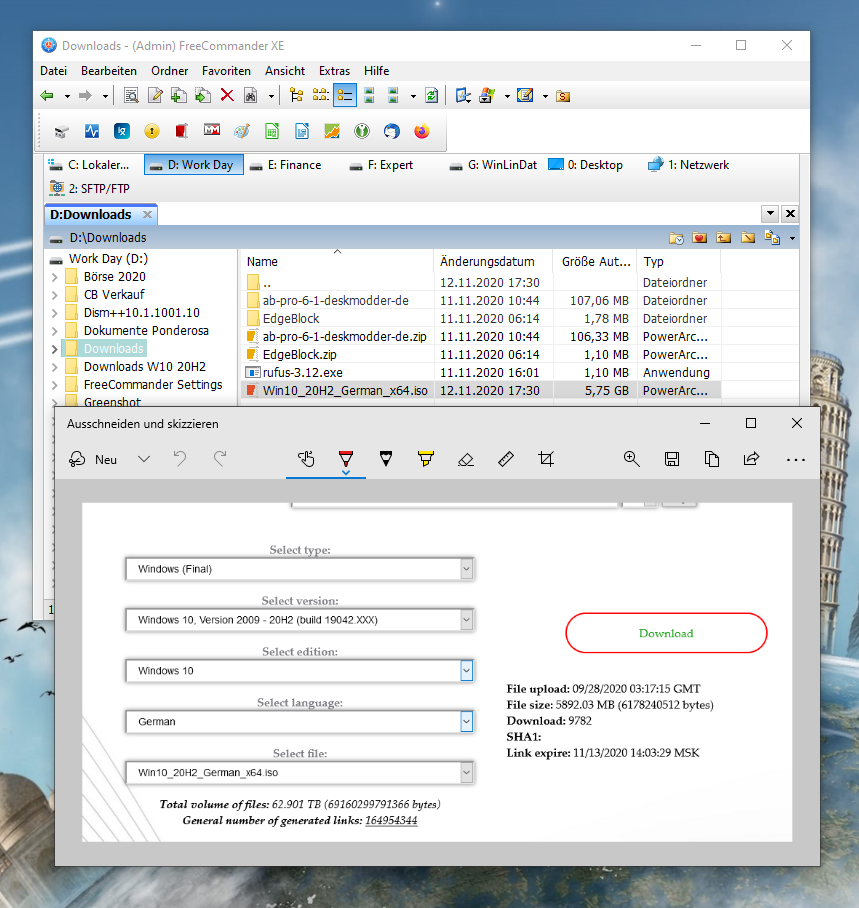Launch Thunderbird from the launcher bar
The image size is (859, 908).
pyautogui.click(x=392, y=131)
